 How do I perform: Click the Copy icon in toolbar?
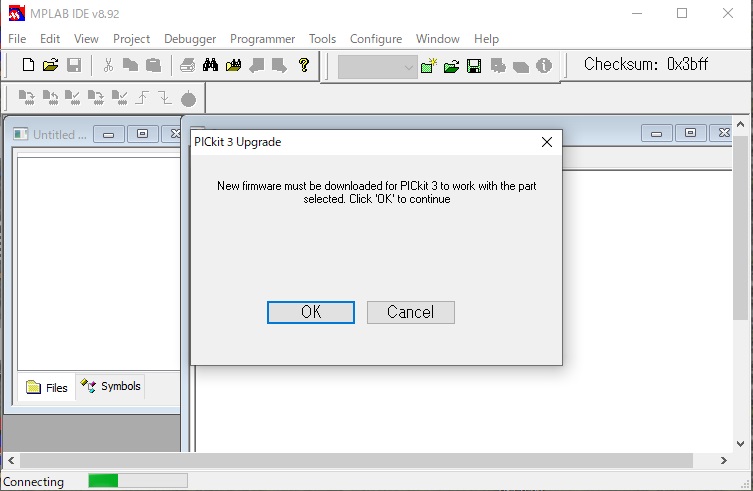tap(130, 65)
